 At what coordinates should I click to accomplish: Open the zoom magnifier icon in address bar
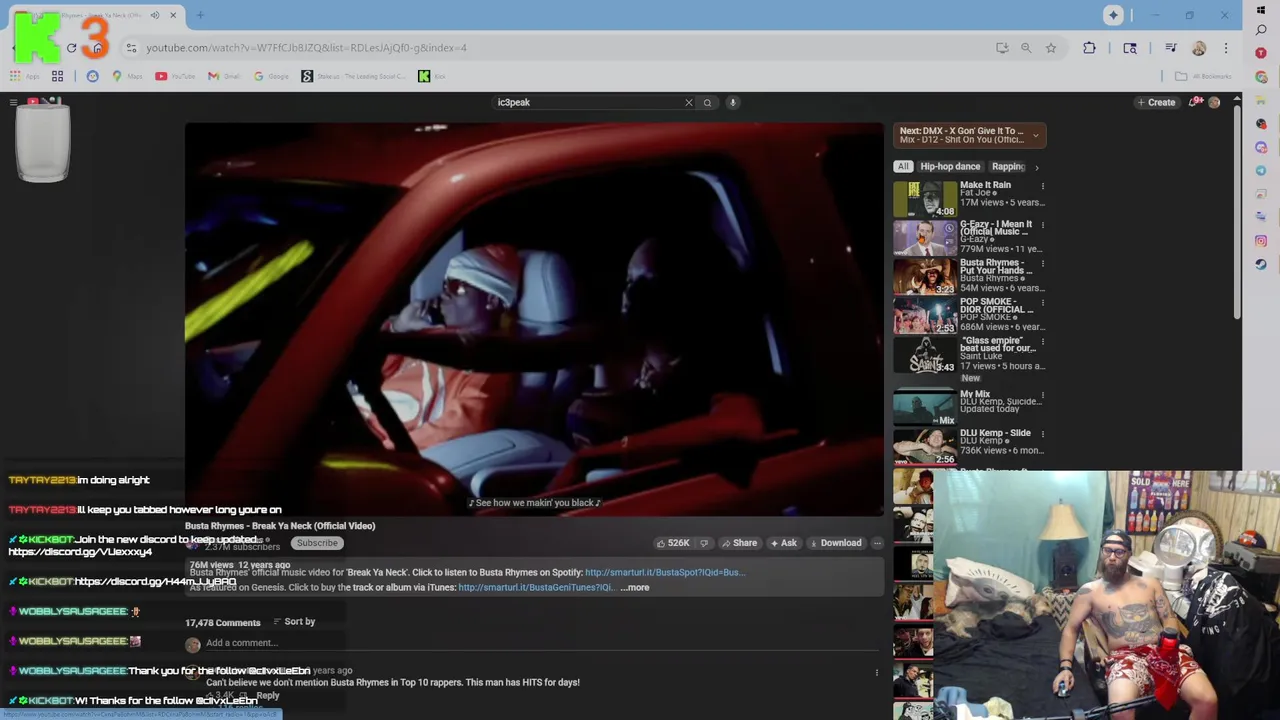pos(1026,48)
